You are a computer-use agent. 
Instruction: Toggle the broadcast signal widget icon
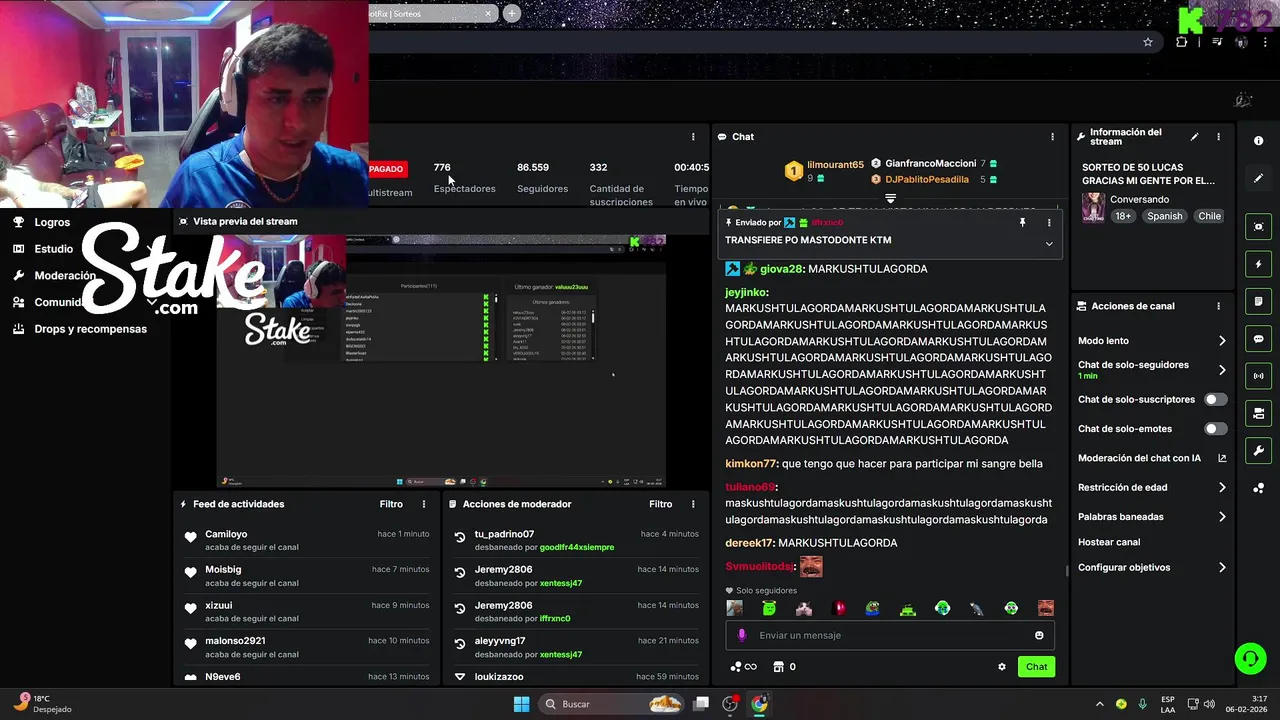pyautogui.click(x=1258, y=376)
